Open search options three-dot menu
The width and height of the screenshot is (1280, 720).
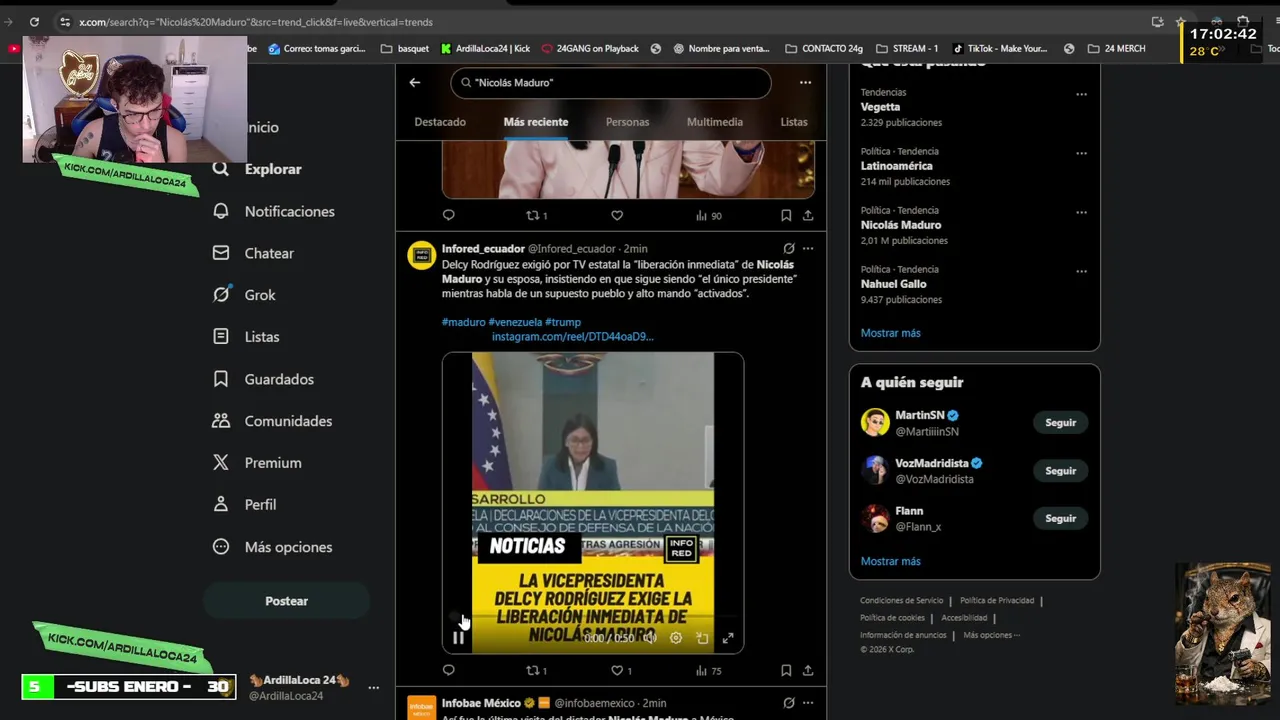click(x=805, y=83)
